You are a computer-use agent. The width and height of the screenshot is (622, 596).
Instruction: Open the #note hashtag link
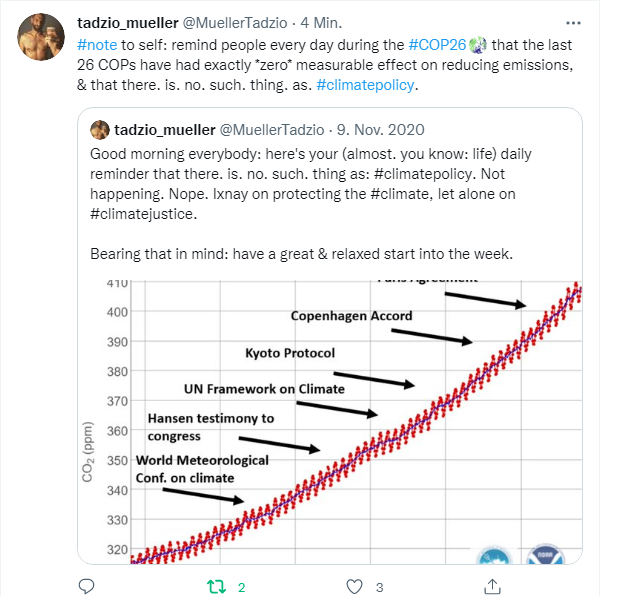[x=98, y=46]
